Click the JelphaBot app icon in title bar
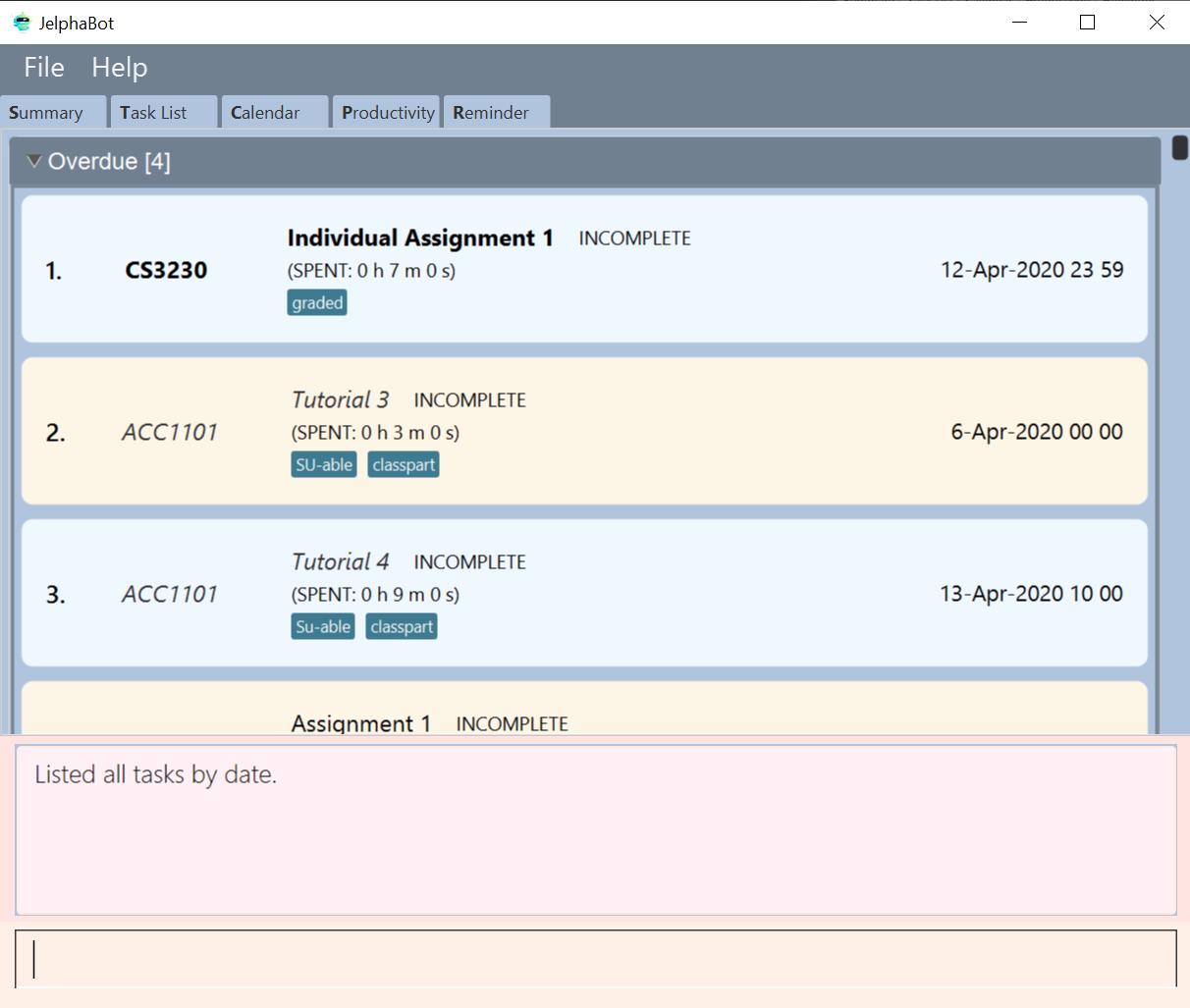Image resolution: width=1190 pixels, height=1008 pixels. (x=22, y=23)
